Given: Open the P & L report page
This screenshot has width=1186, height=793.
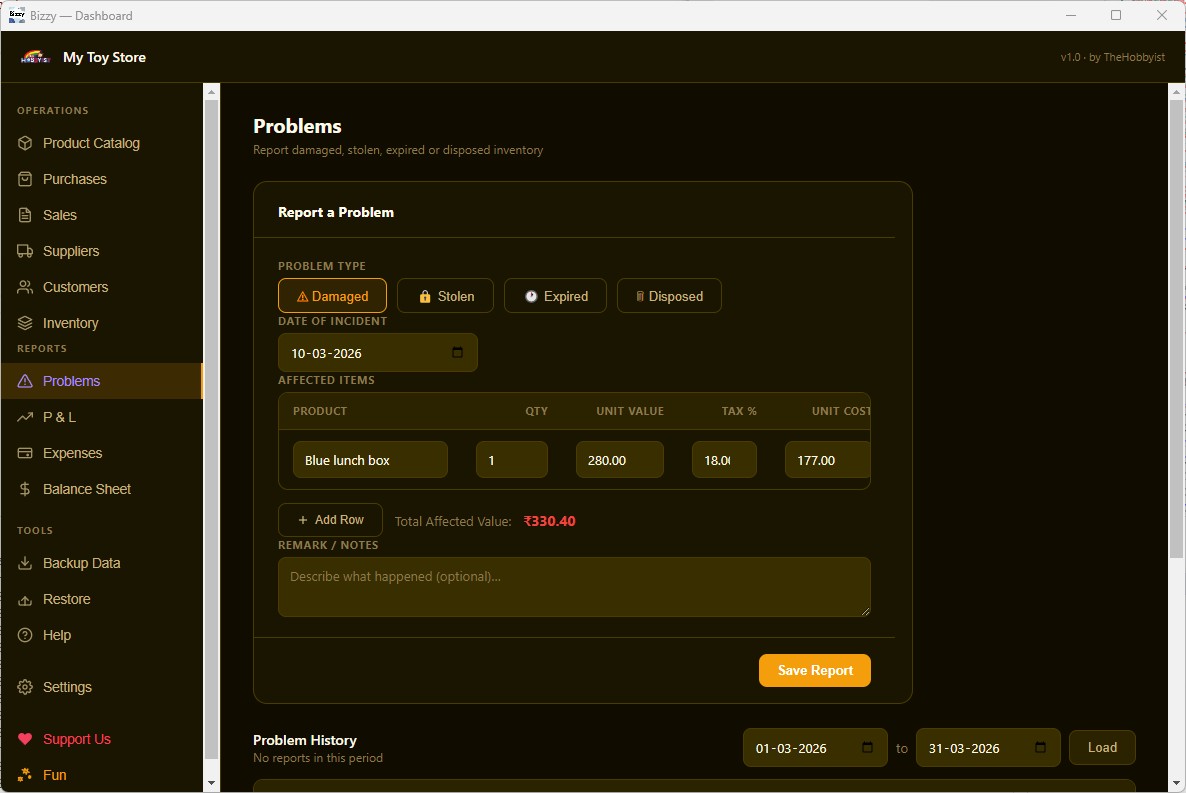Looking at the screenshot, I should [59, 417].
